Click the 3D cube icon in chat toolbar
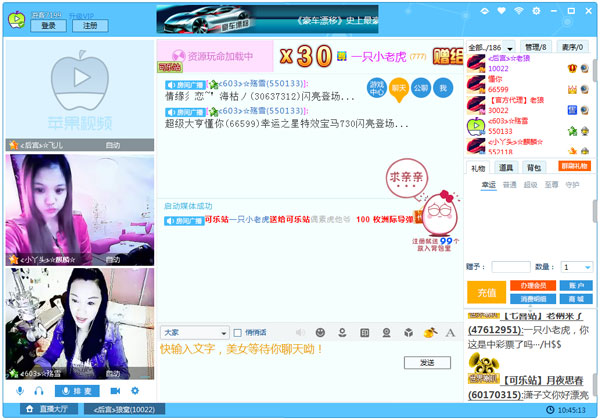 [x=408, y=332]
